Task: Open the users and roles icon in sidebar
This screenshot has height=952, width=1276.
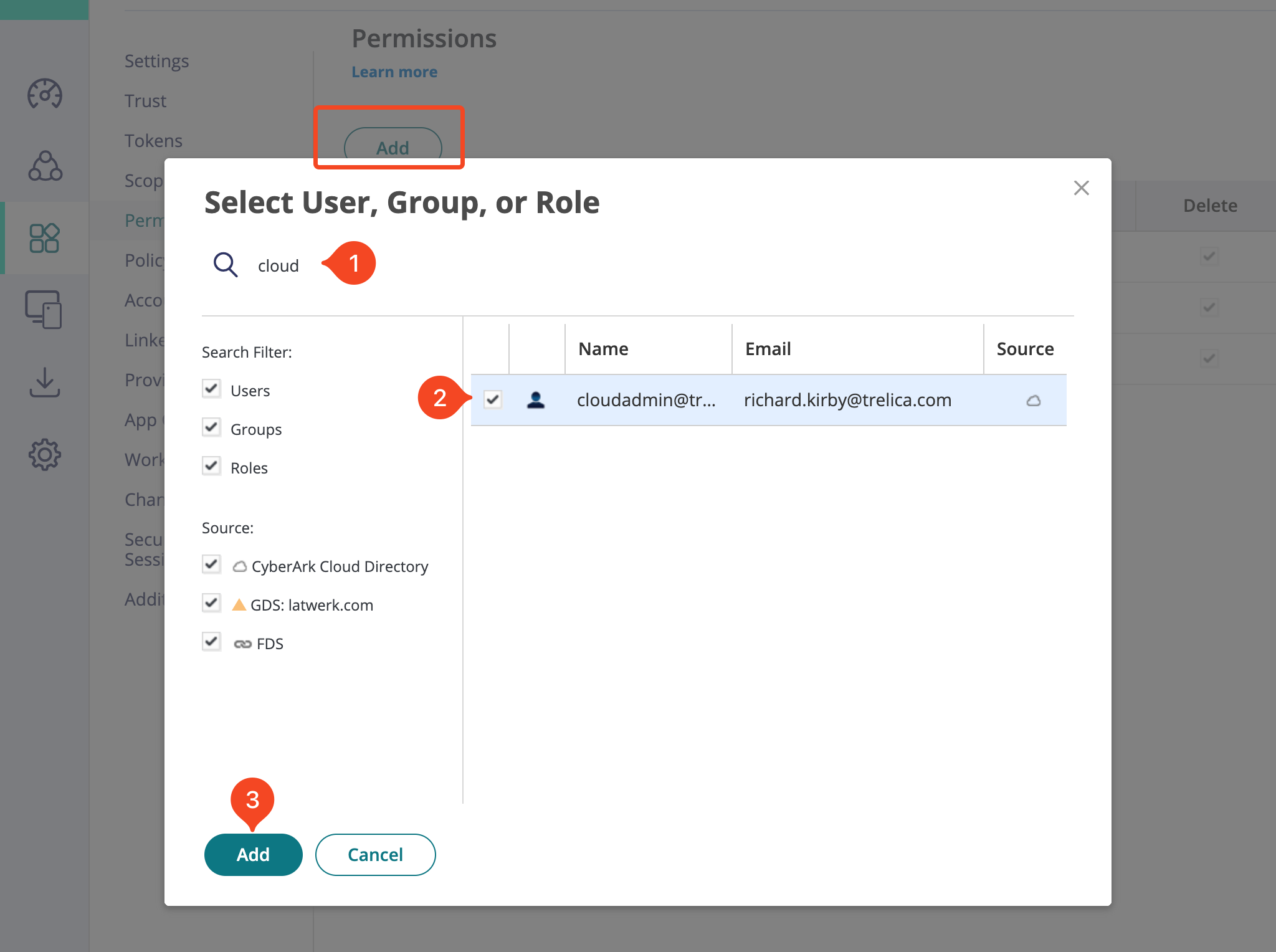Action: pyautogui.click(x=44, y=166)
